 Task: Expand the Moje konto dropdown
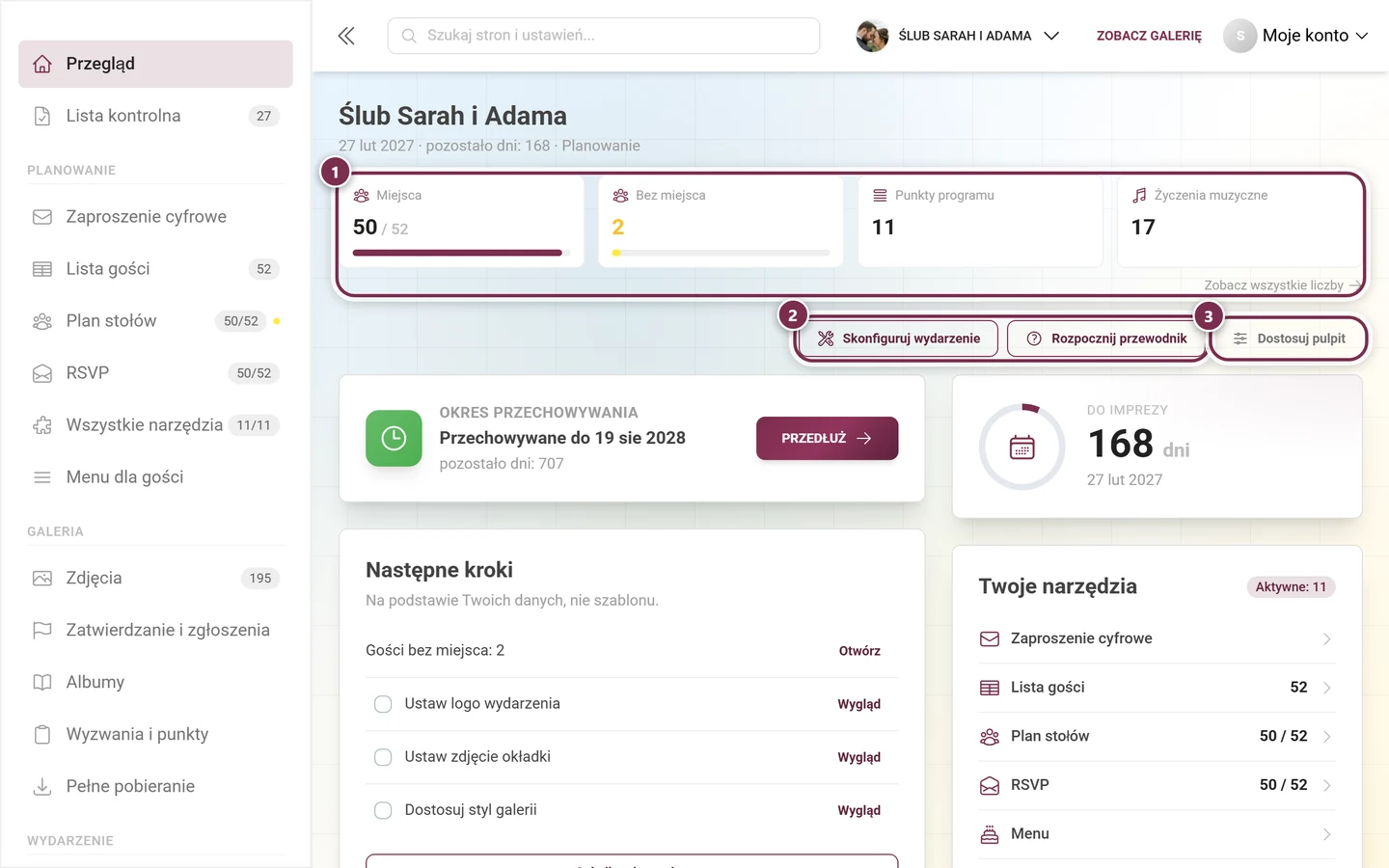(x=1296, y=36)
